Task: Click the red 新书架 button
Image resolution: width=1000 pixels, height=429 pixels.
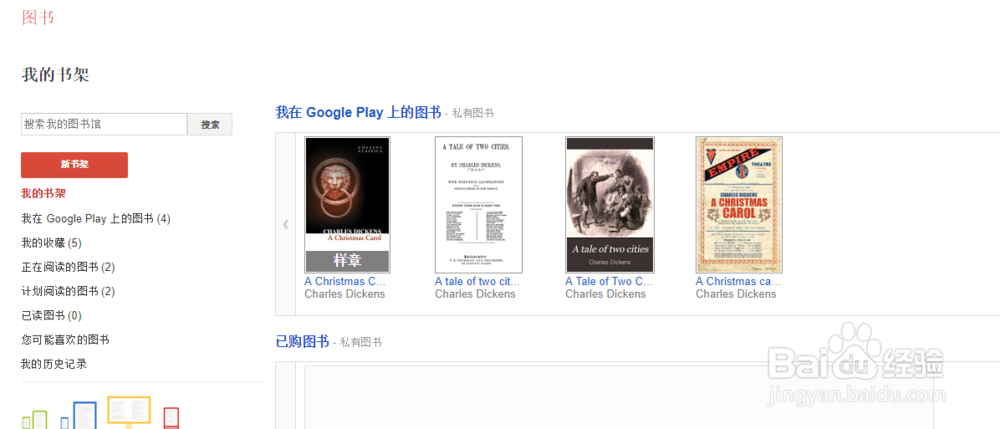Action: tap(75, 164)
